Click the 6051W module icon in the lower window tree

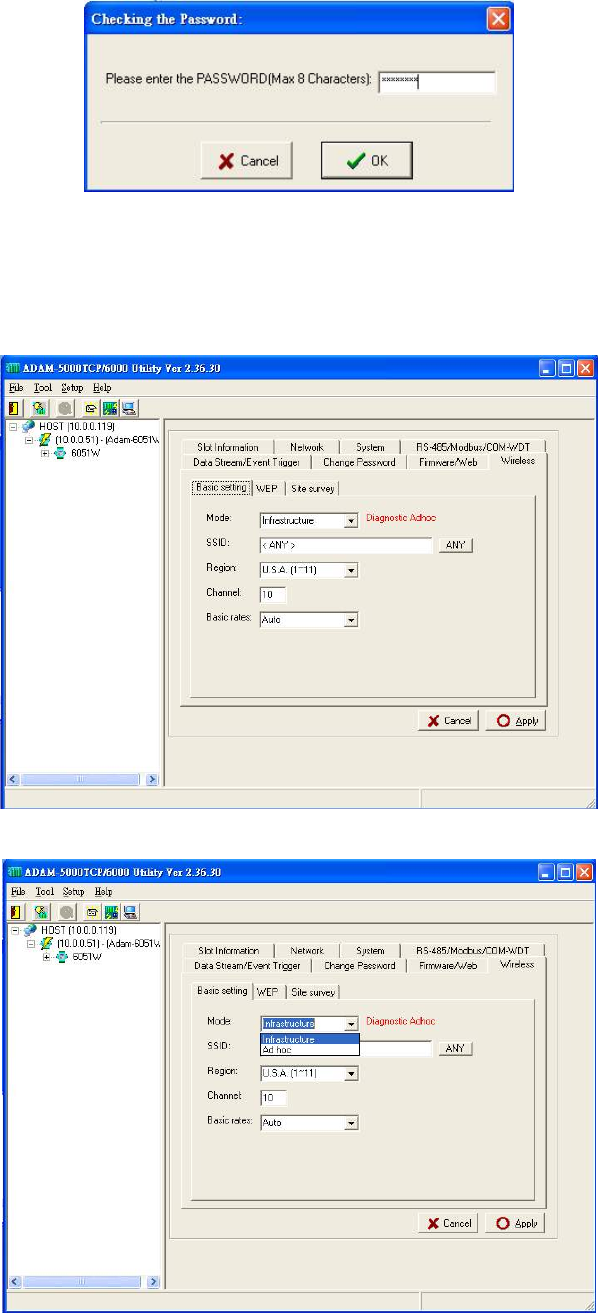click(62, 956)
